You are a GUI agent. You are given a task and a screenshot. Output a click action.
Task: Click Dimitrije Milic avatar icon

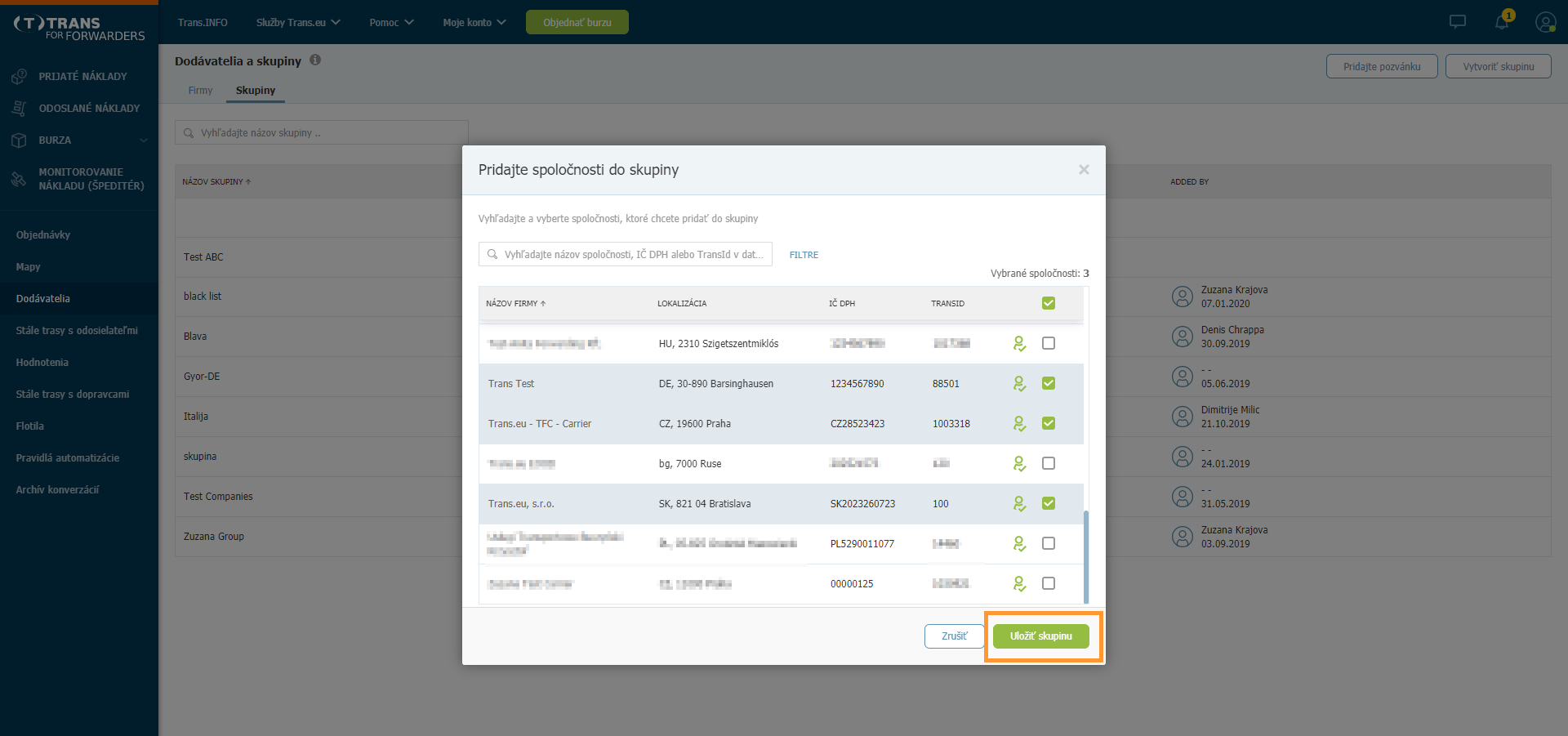point(1182,417)
